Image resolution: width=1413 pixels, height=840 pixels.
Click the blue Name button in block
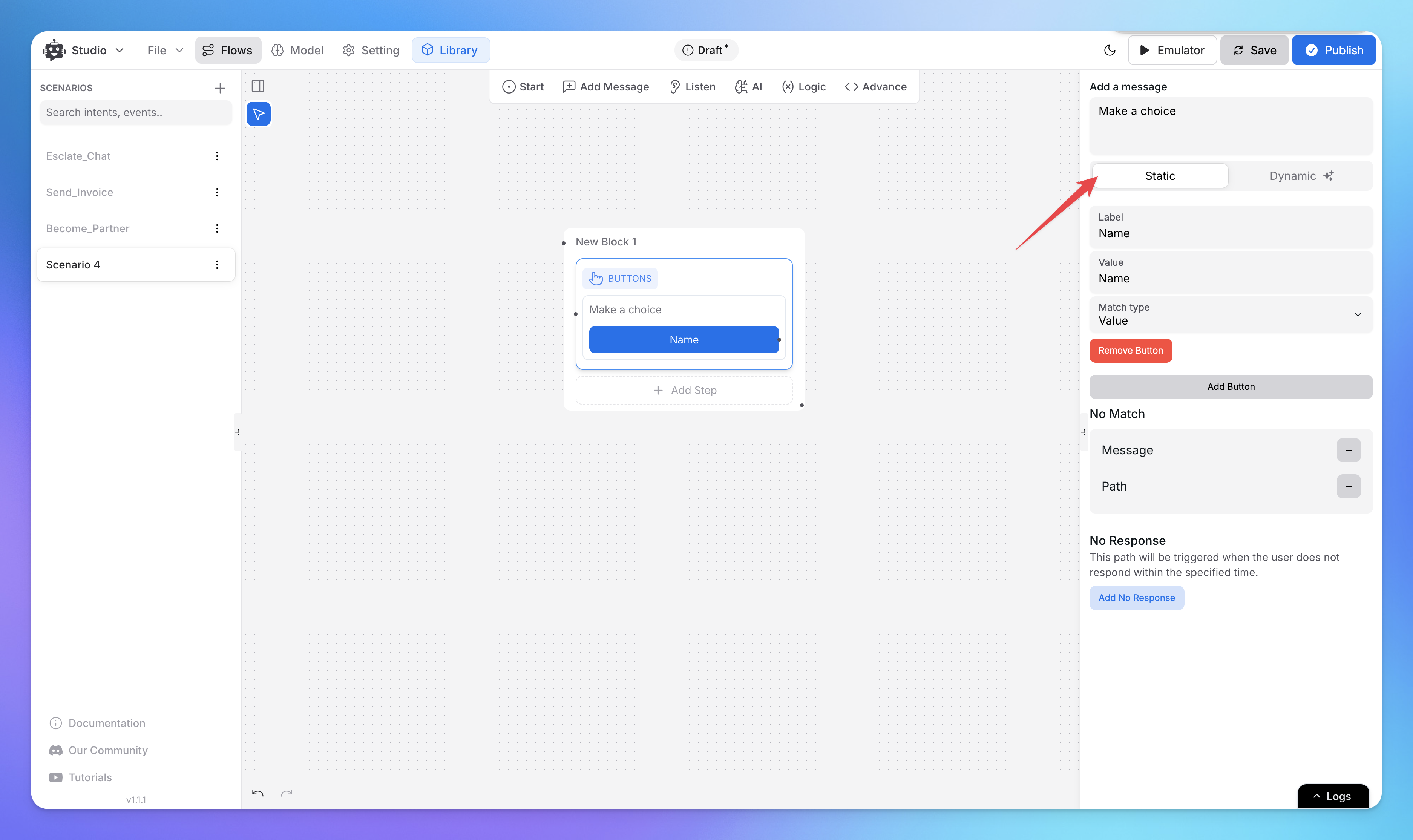[684, 340]
